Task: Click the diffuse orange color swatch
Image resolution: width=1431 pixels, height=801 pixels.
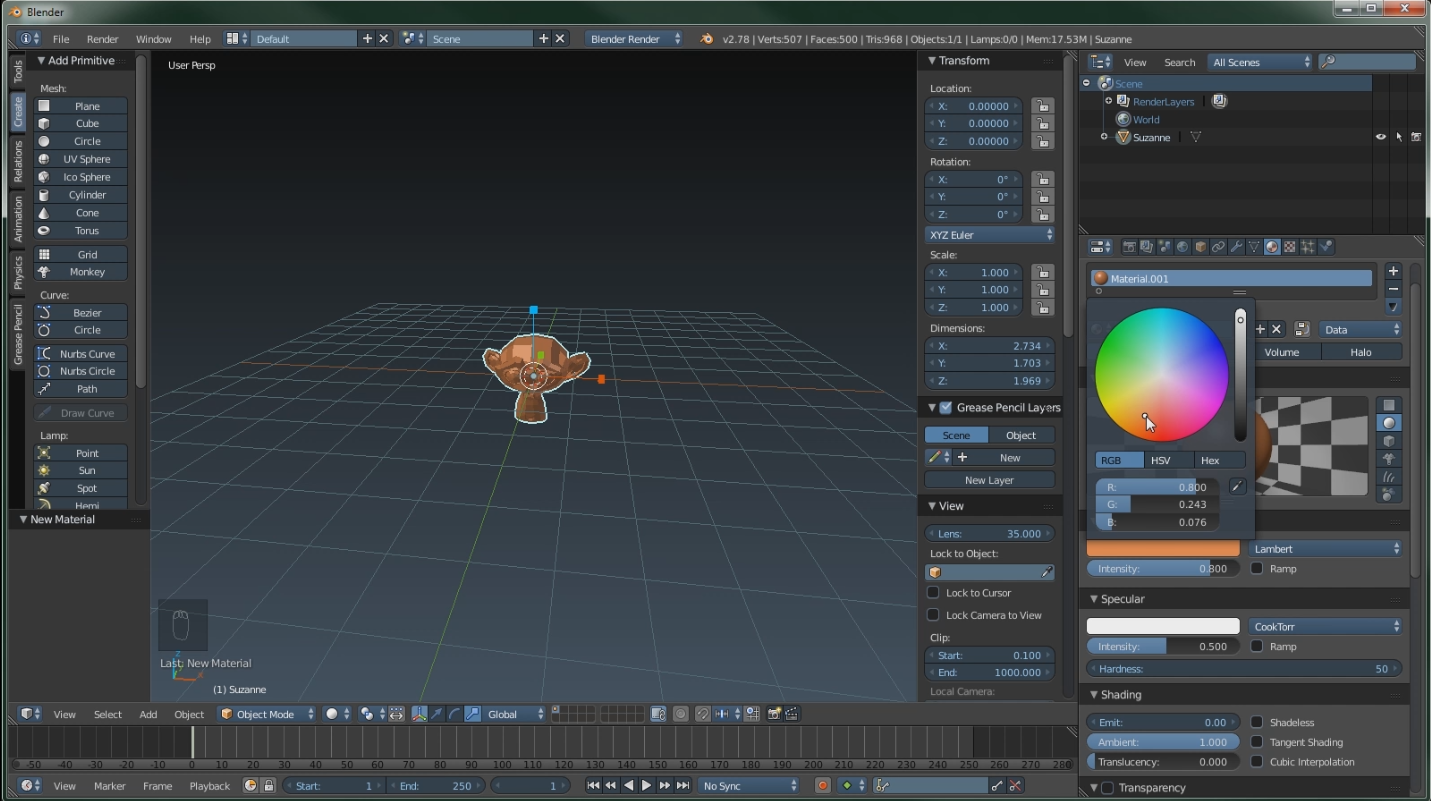Action: tap(1163, 549)
